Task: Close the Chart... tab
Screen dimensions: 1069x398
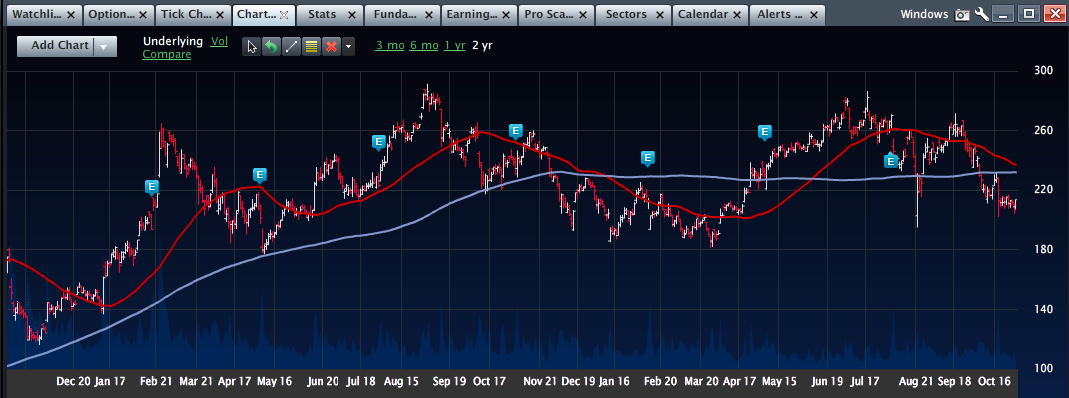Action: 284,14
